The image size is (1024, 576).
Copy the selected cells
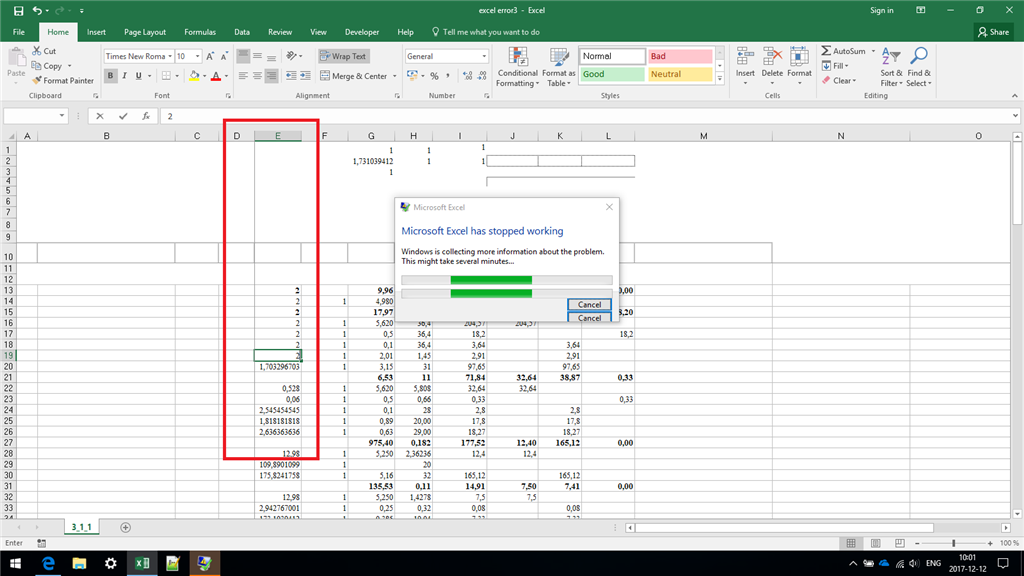(47, 66)
